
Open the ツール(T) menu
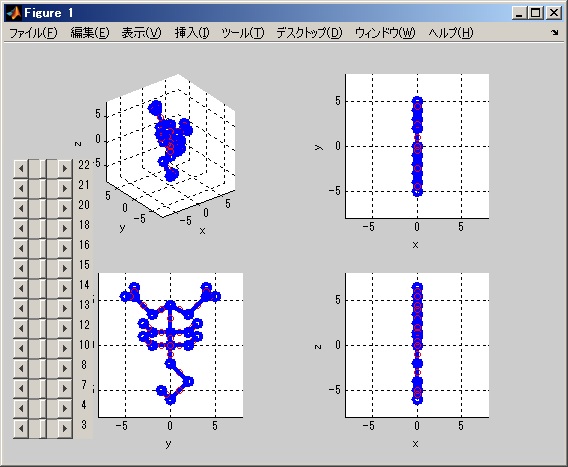(x=243, y=33)
